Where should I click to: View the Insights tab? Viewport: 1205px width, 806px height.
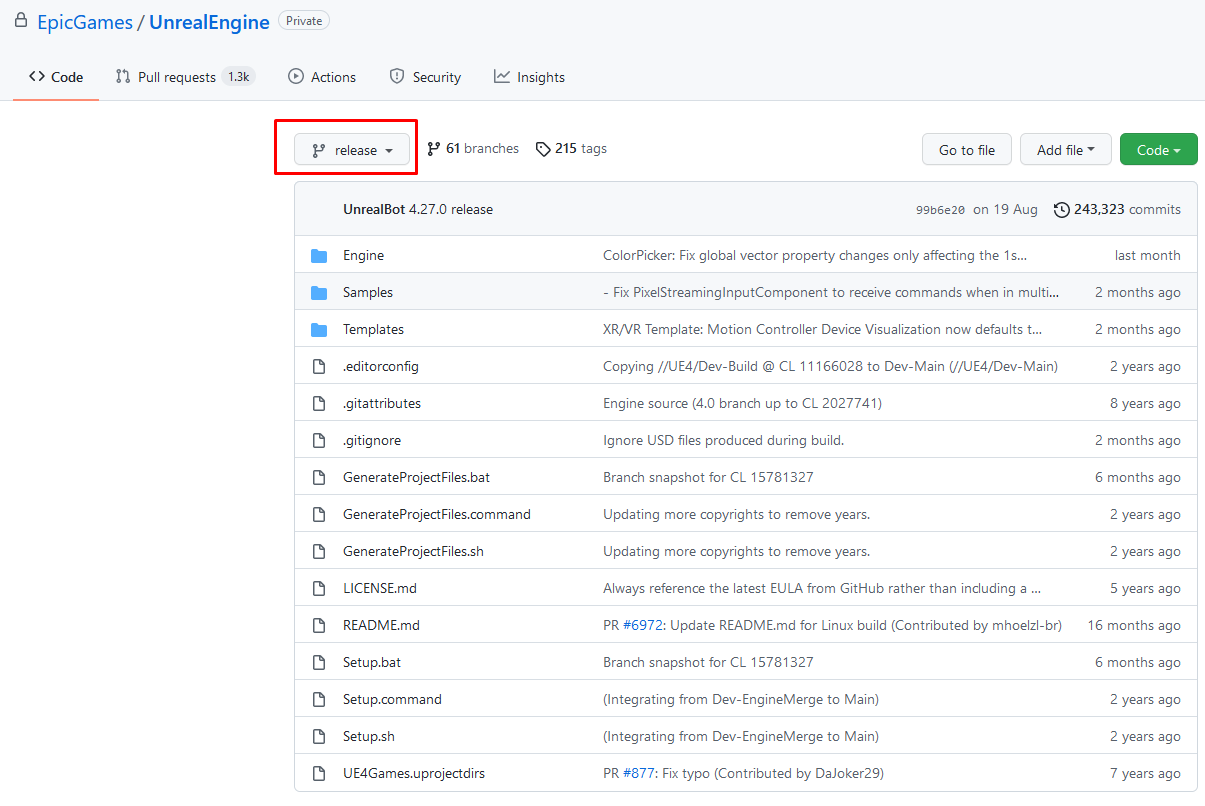click(x=529, y=77)
